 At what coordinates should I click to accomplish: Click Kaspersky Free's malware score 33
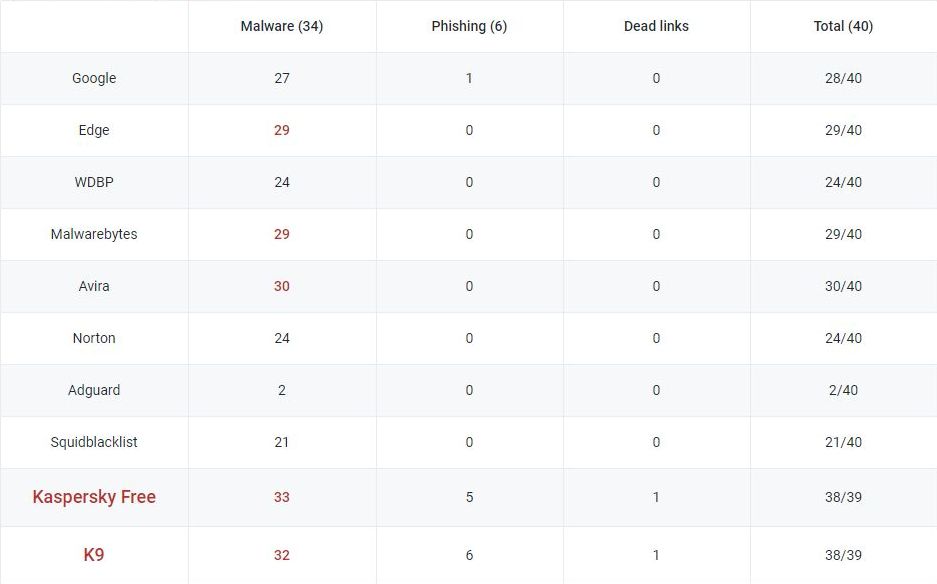[281, 497]
